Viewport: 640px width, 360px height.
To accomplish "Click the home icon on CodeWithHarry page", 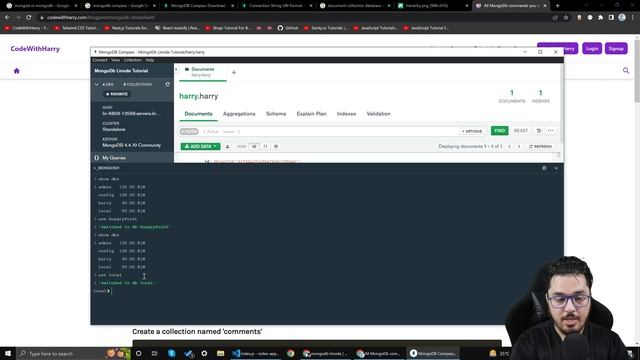I will coord(17,71).
